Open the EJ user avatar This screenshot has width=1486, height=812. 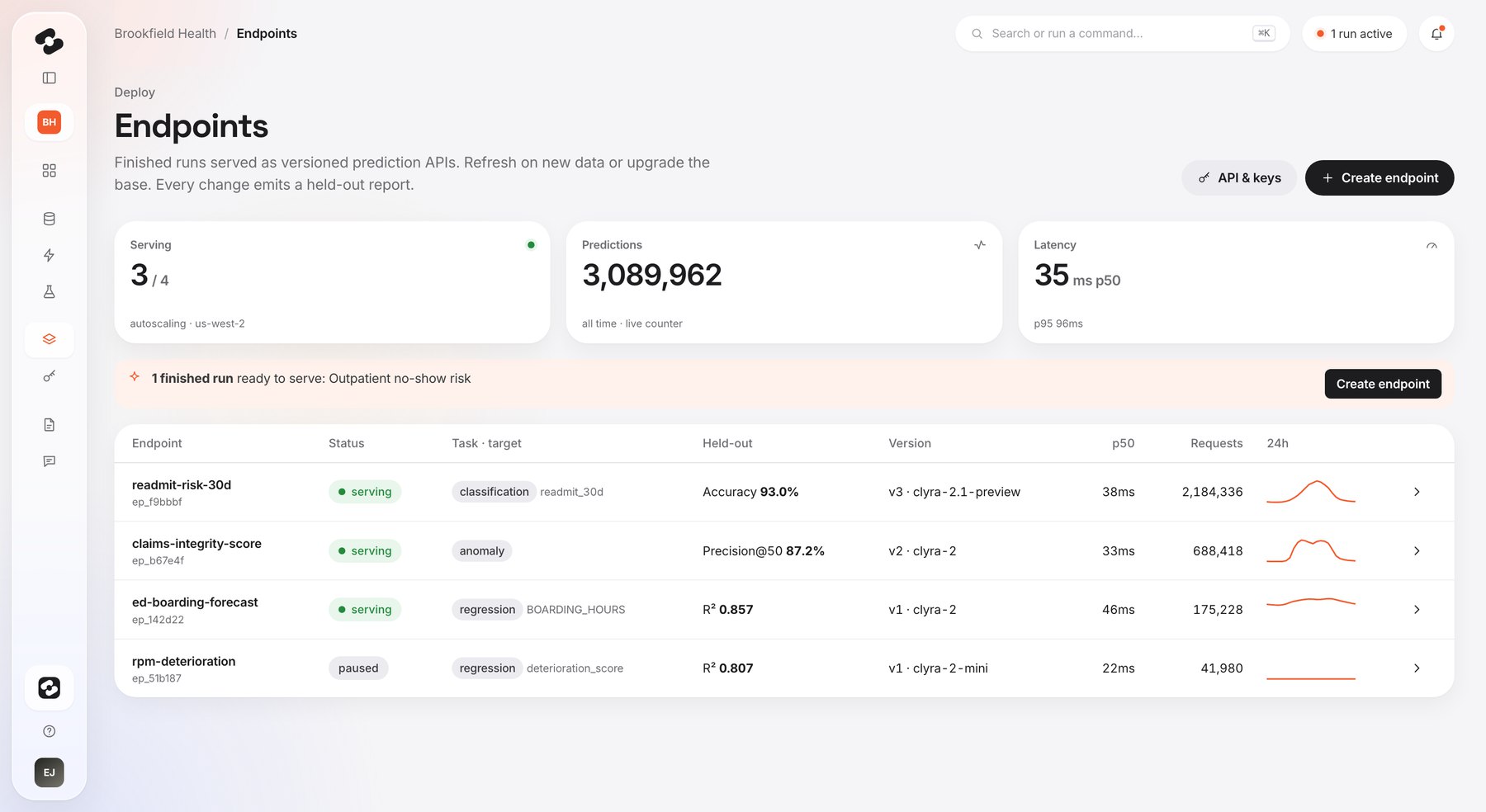(x=49, y=772)
